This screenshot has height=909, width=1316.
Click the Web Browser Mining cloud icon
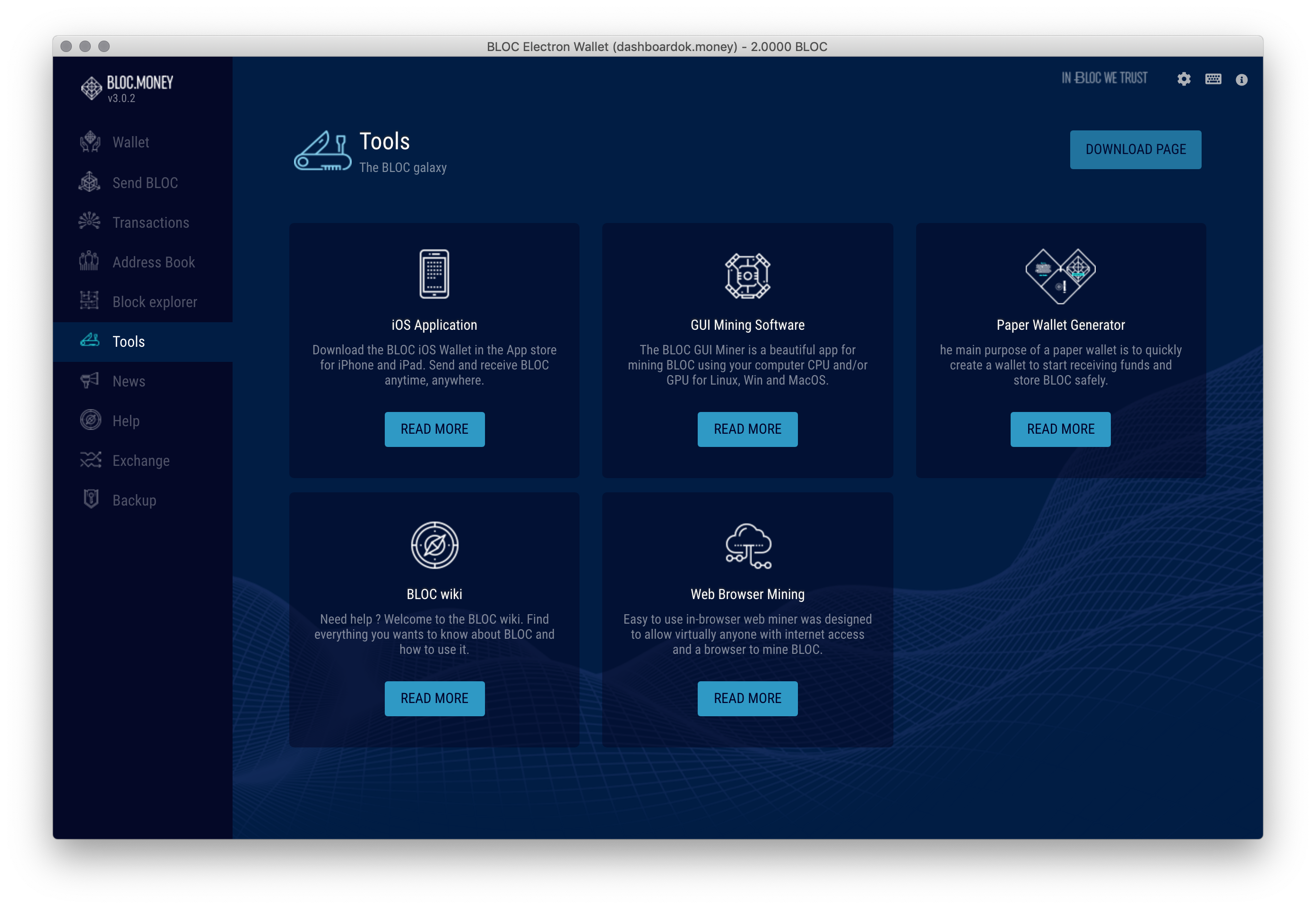747,546
